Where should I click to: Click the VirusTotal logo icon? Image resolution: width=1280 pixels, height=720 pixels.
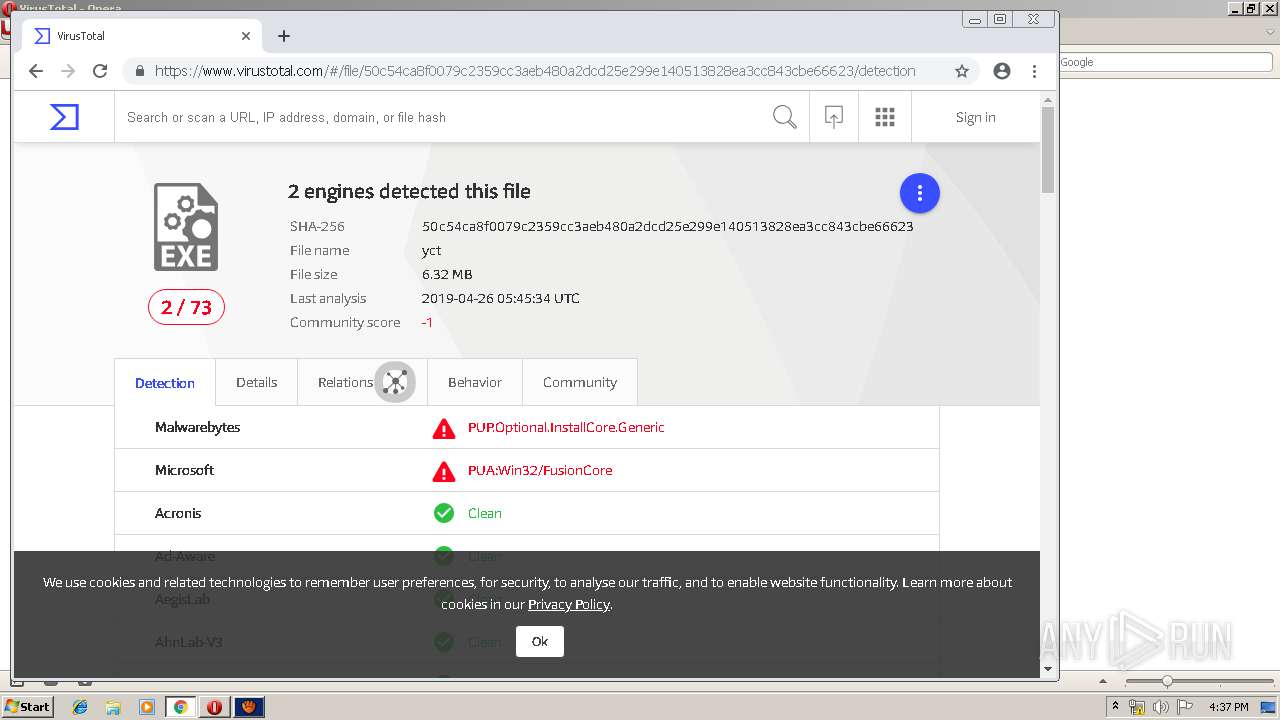click(x=64, y=117)
